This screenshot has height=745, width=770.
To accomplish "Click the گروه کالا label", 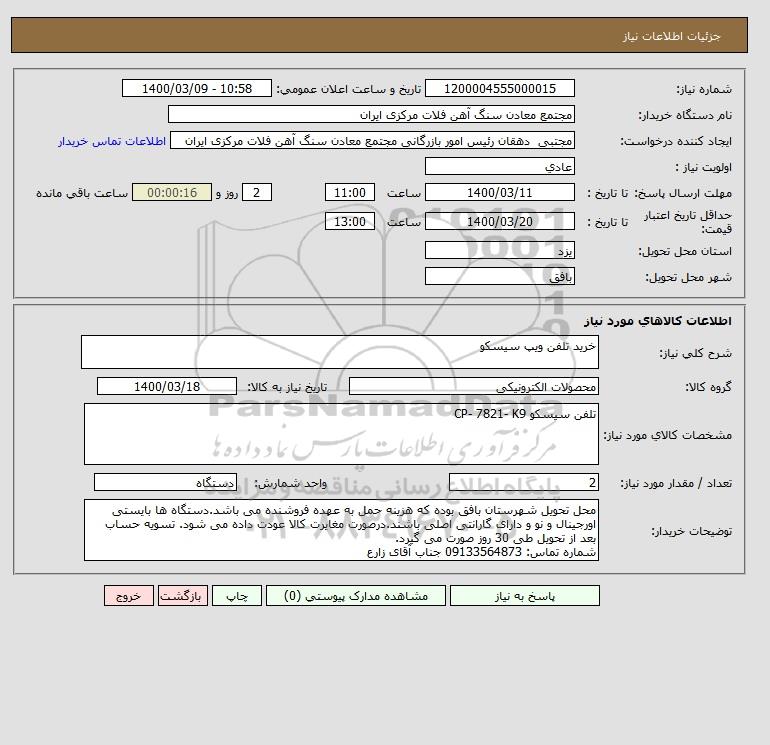I will [709, 387].
